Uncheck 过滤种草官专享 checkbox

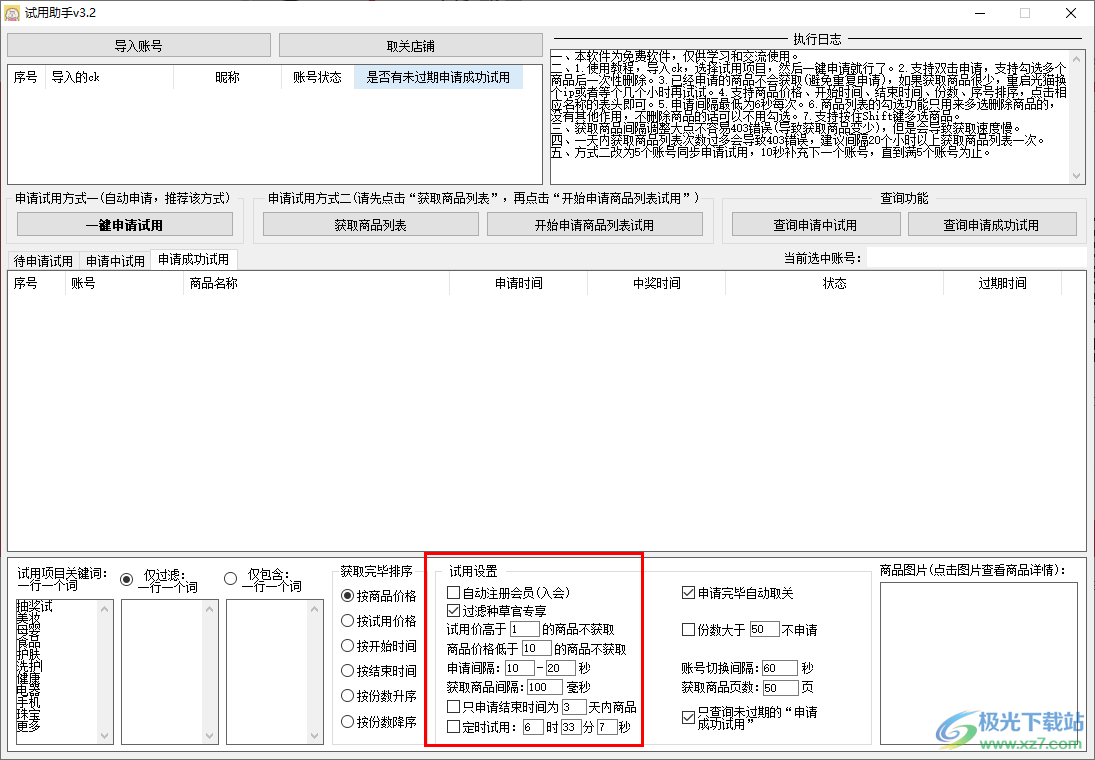point(453,611)
